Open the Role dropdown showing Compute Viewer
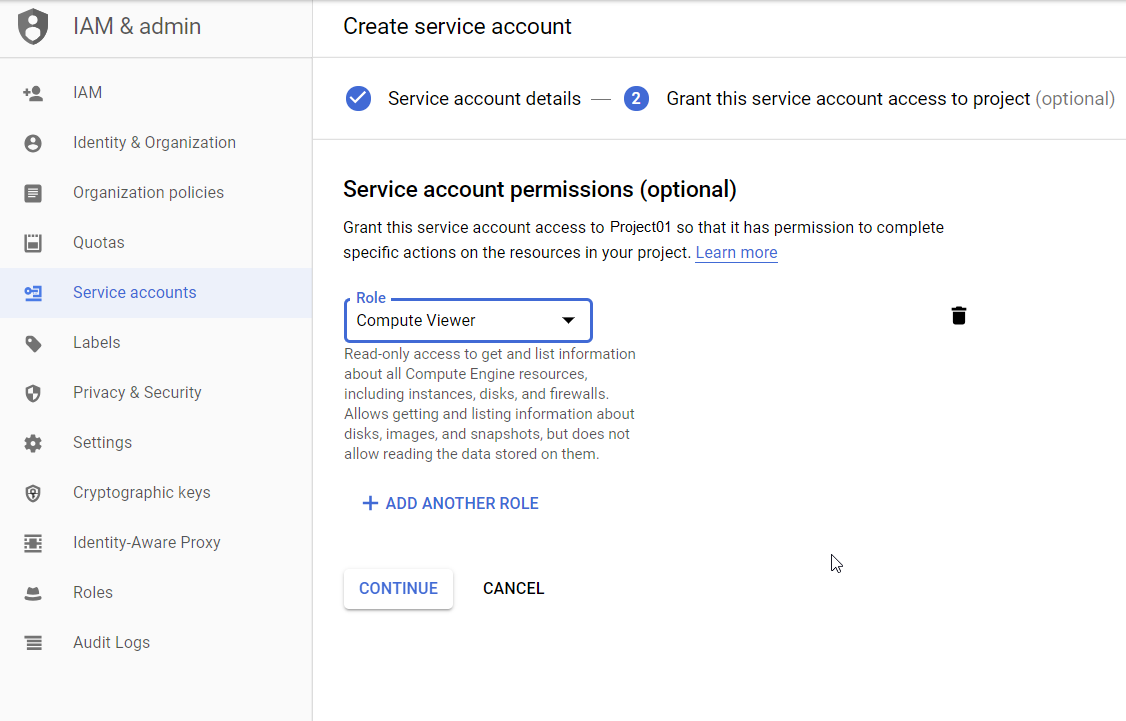Screen dimensions: 1126x721 (468, 320)
